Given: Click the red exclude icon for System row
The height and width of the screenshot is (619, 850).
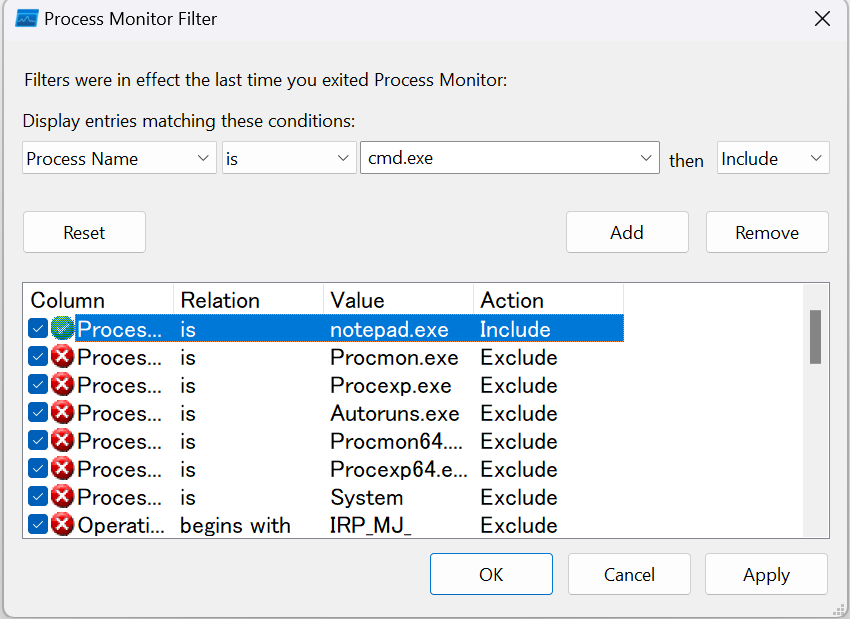Looking at the screenshot, I should pos(62,497).
